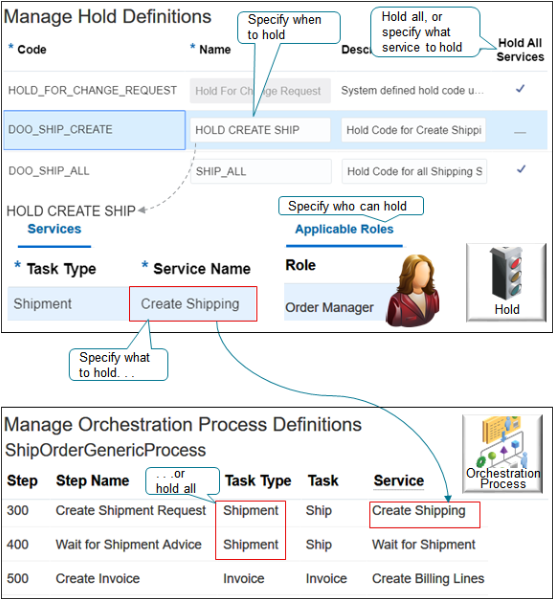
Task: Click the Wait for Shipment service cell
Action: 424,545
